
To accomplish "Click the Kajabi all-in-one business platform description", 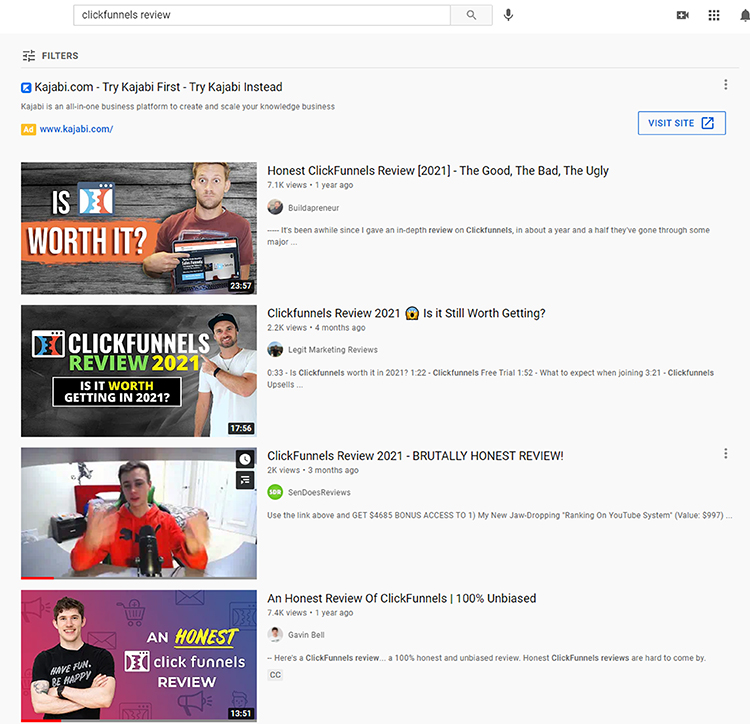I will pyautogui.click(x=177, y=107).
